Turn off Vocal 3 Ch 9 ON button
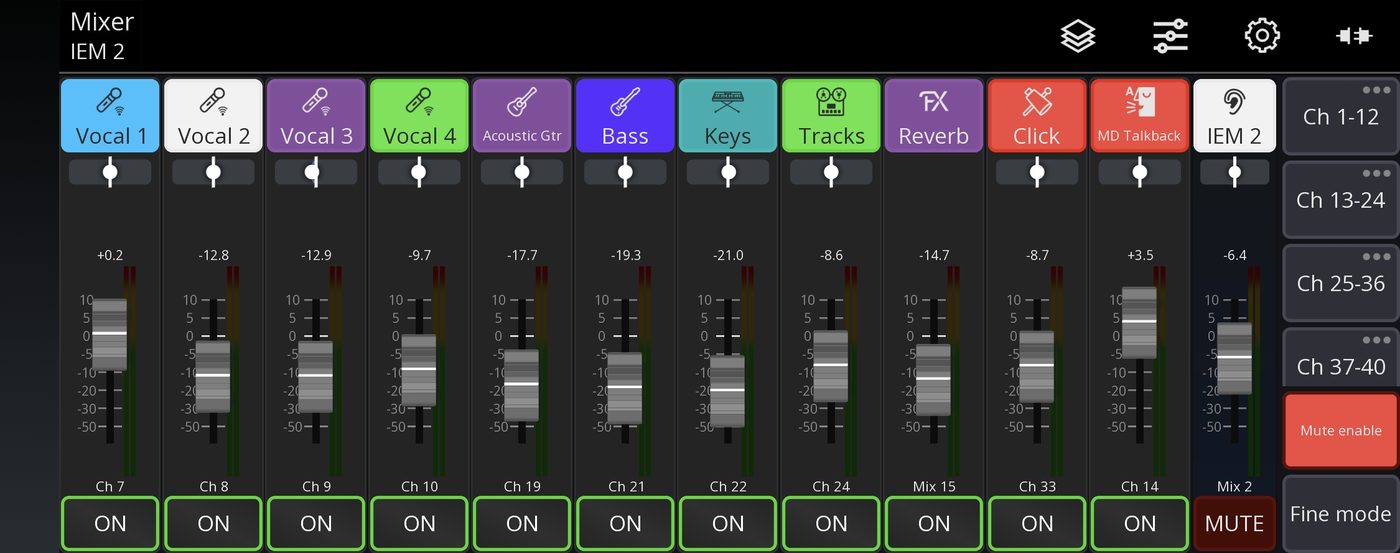The height and width of the screenshot is (553, 1400). tap(316, 523)
